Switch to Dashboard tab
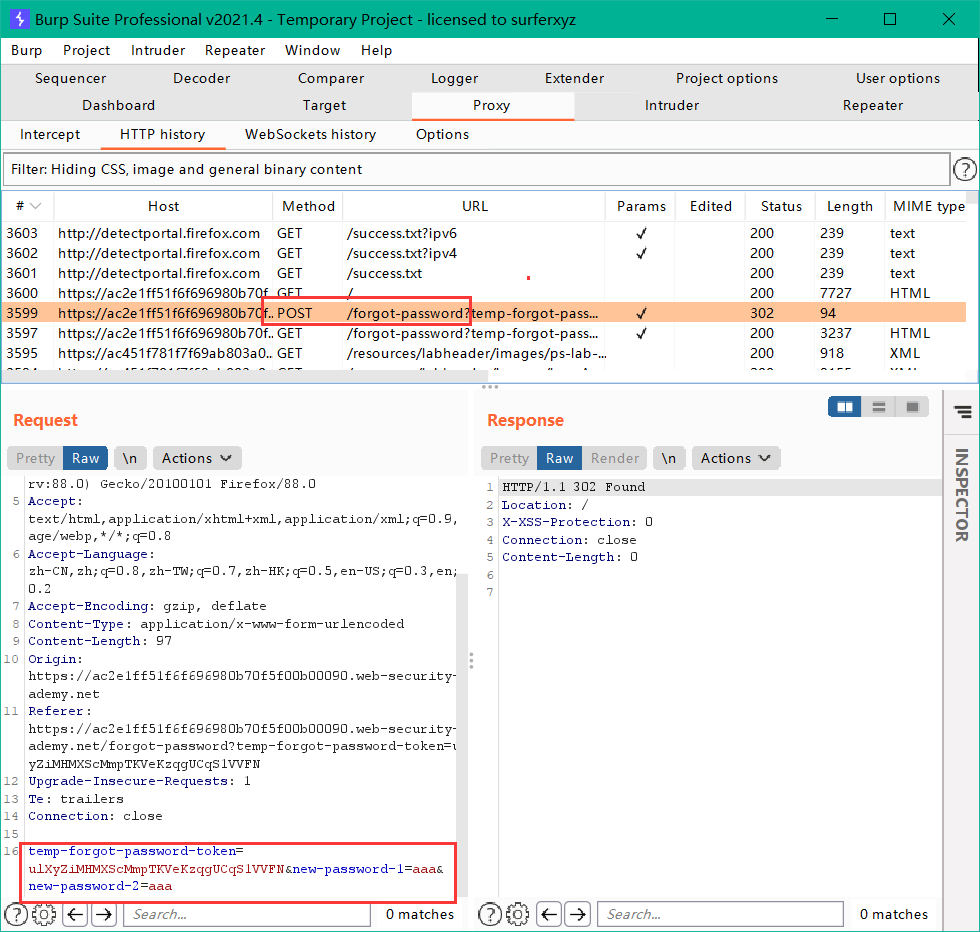 [x=119, y=105]
